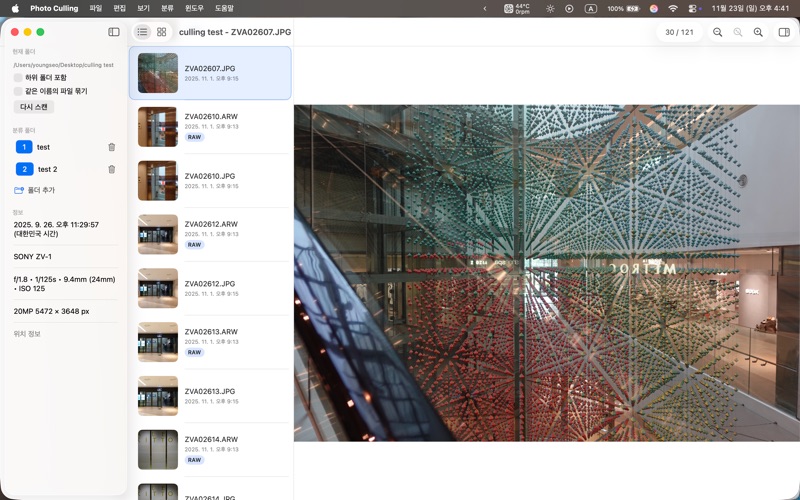This screenshot has height=500, width=800.
Task: Open the 분류 menu
Action: [167, 8]
